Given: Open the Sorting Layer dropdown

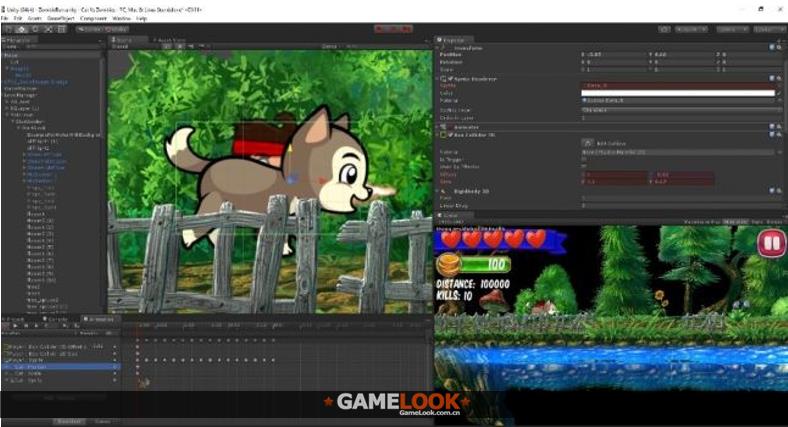Looking at the screenshot, I should click(x=682, y=110).
